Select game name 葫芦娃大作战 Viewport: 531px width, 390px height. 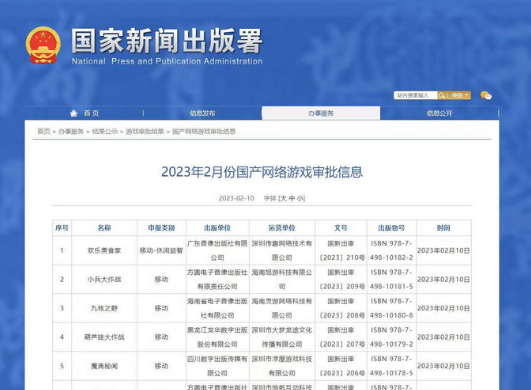coord(104,337)
